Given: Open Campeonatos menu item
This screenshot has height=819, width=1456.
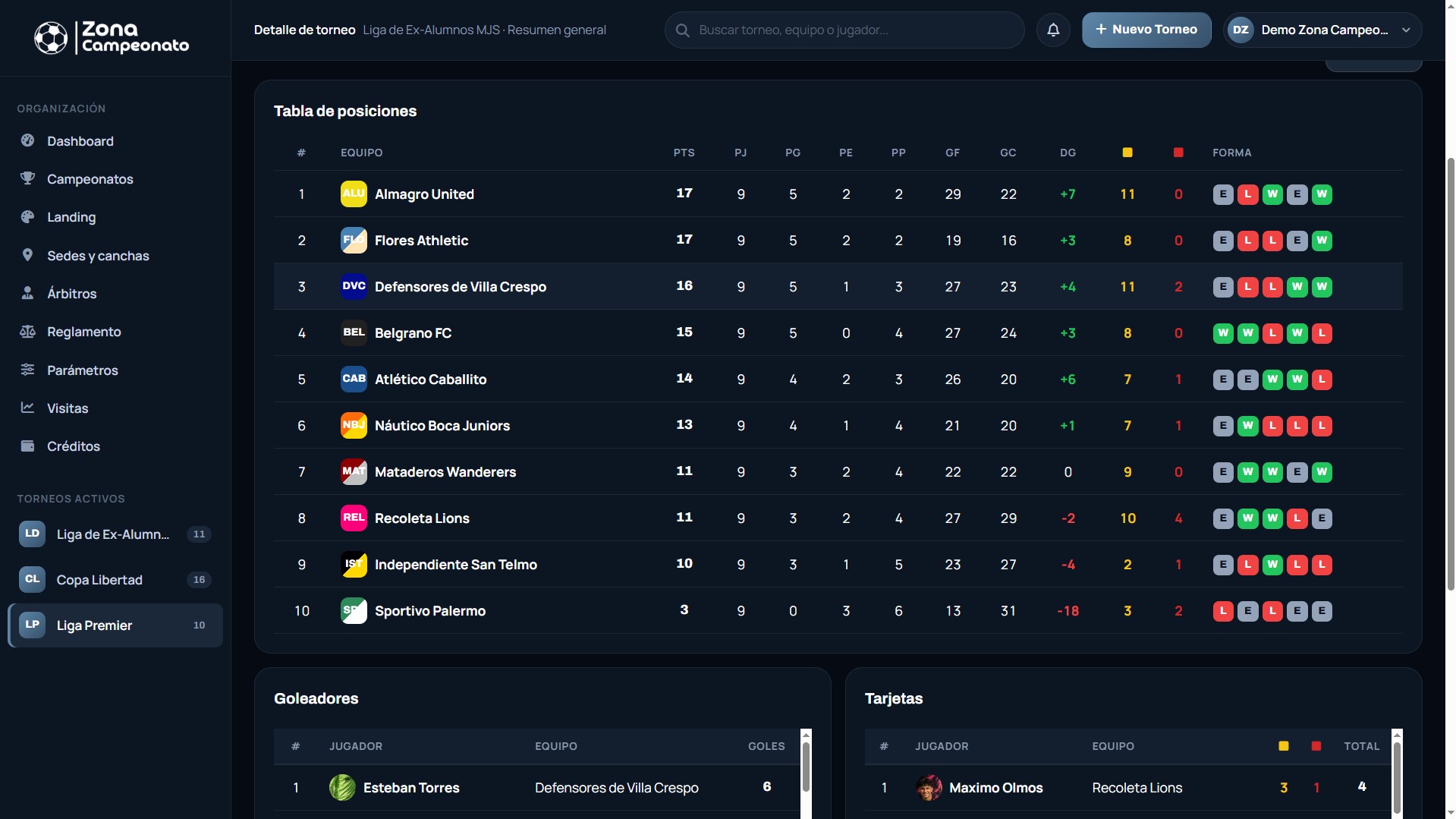Looking at the screenshot, I should (x=115, y=179).
